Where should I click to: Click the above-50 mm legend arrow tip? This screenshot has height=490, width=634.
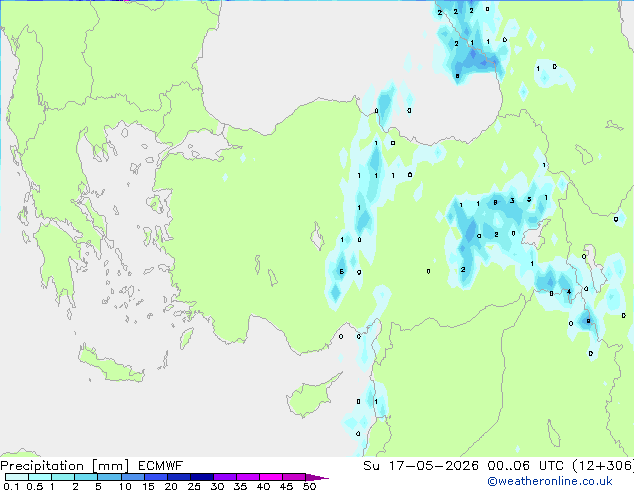[x=317, y=477]
